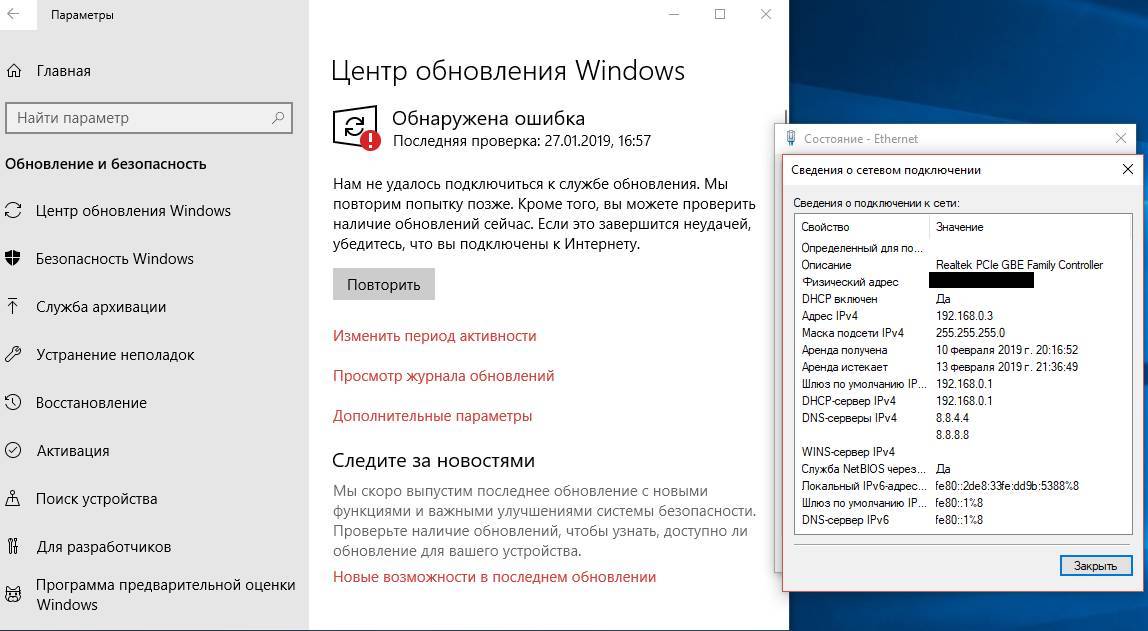Open Для разработчиков section label

(x=104, y=547)
